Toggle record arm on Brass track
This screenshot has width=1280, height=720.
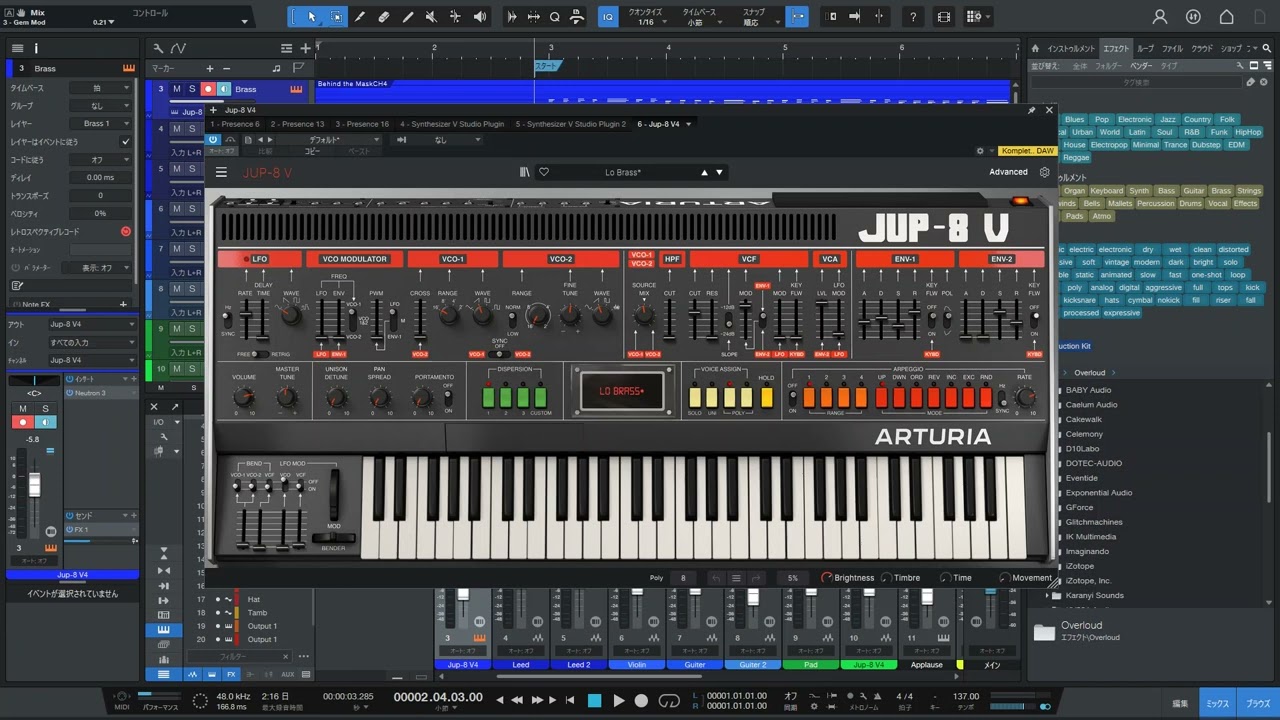[208, 89]
